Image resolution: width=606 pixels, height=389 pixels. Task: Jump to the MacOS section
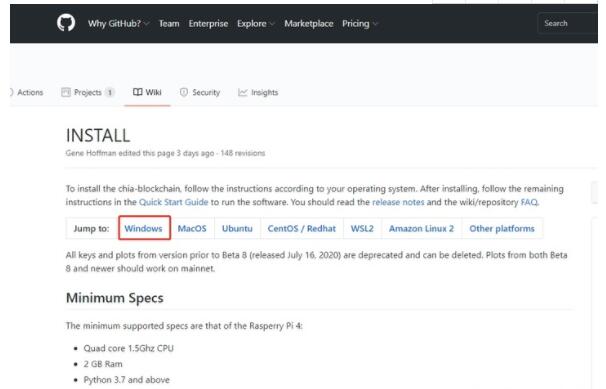(192, 228)
